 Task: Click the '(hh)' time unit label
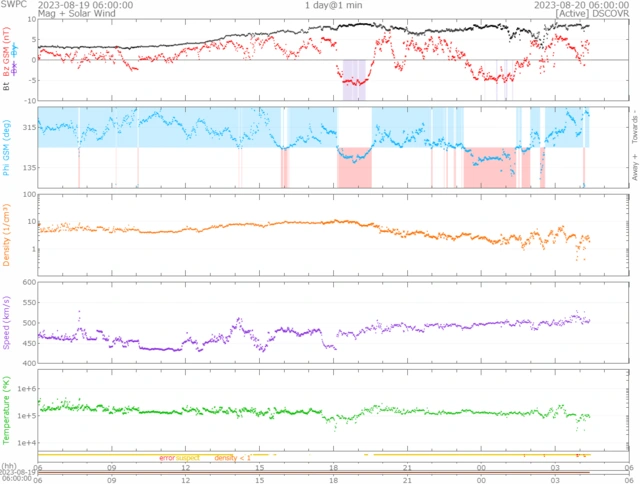[x=9, y=466]
